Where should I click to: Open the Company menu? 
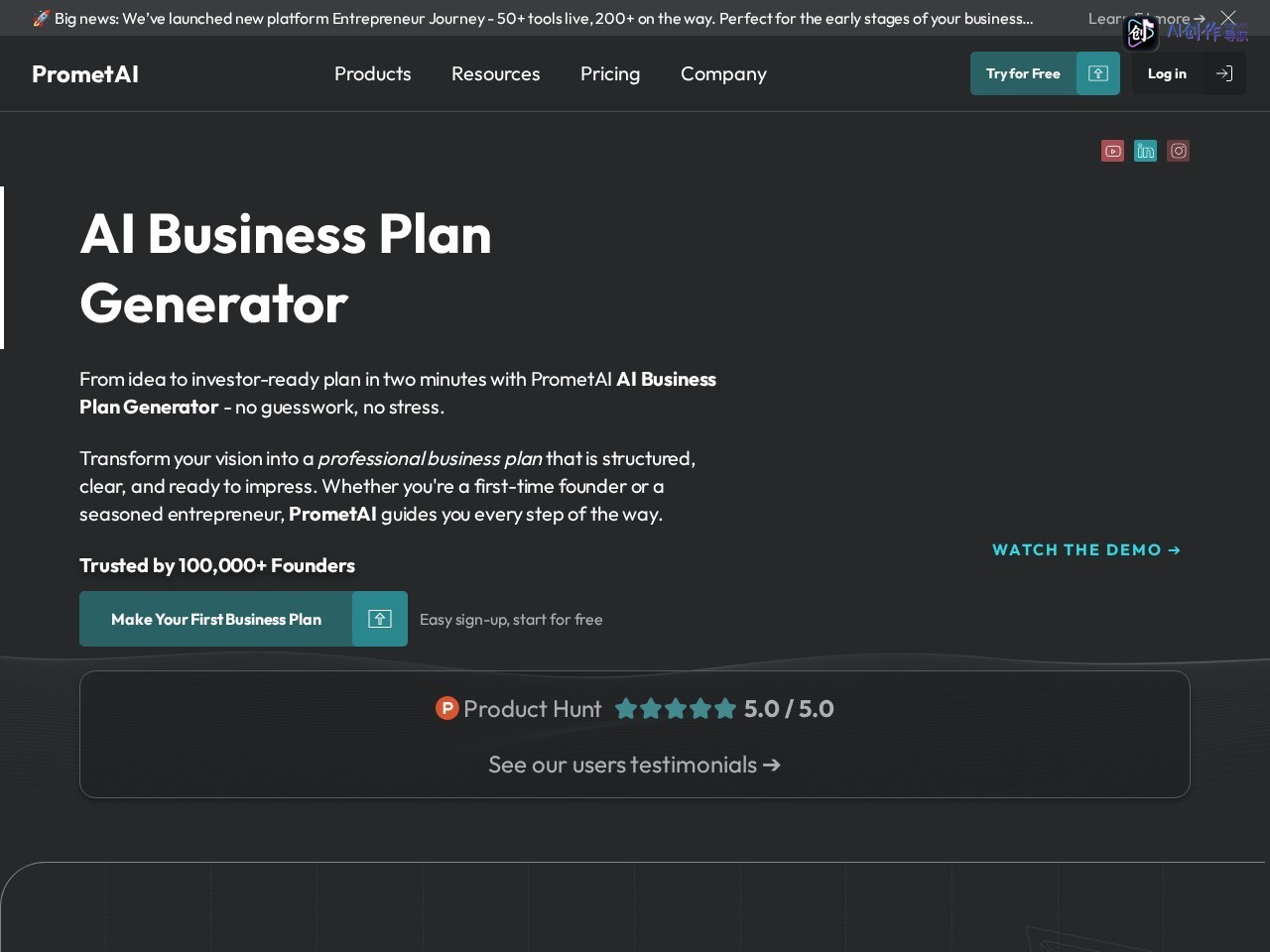click(x=723, y=74)
